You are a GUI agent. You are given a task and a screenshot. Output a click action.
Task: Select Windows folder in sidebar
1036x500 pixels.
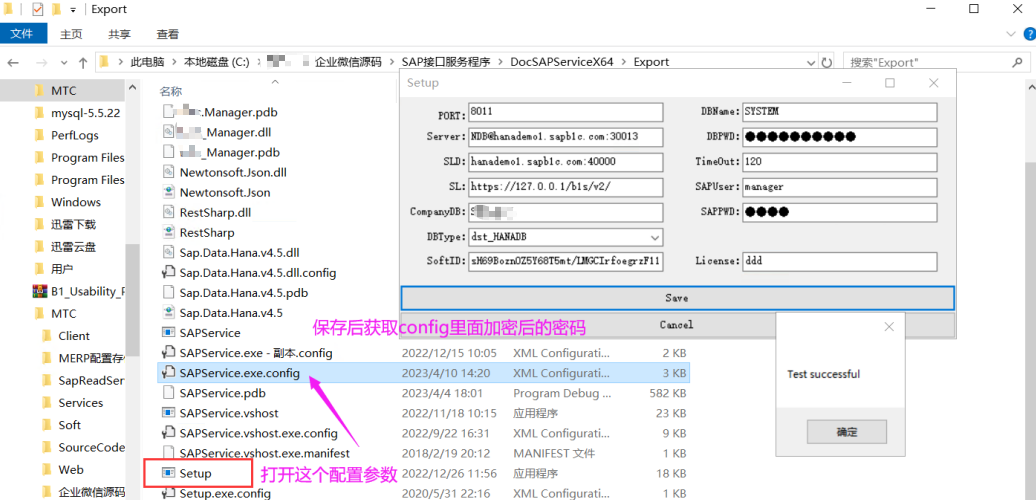(78, 202)
